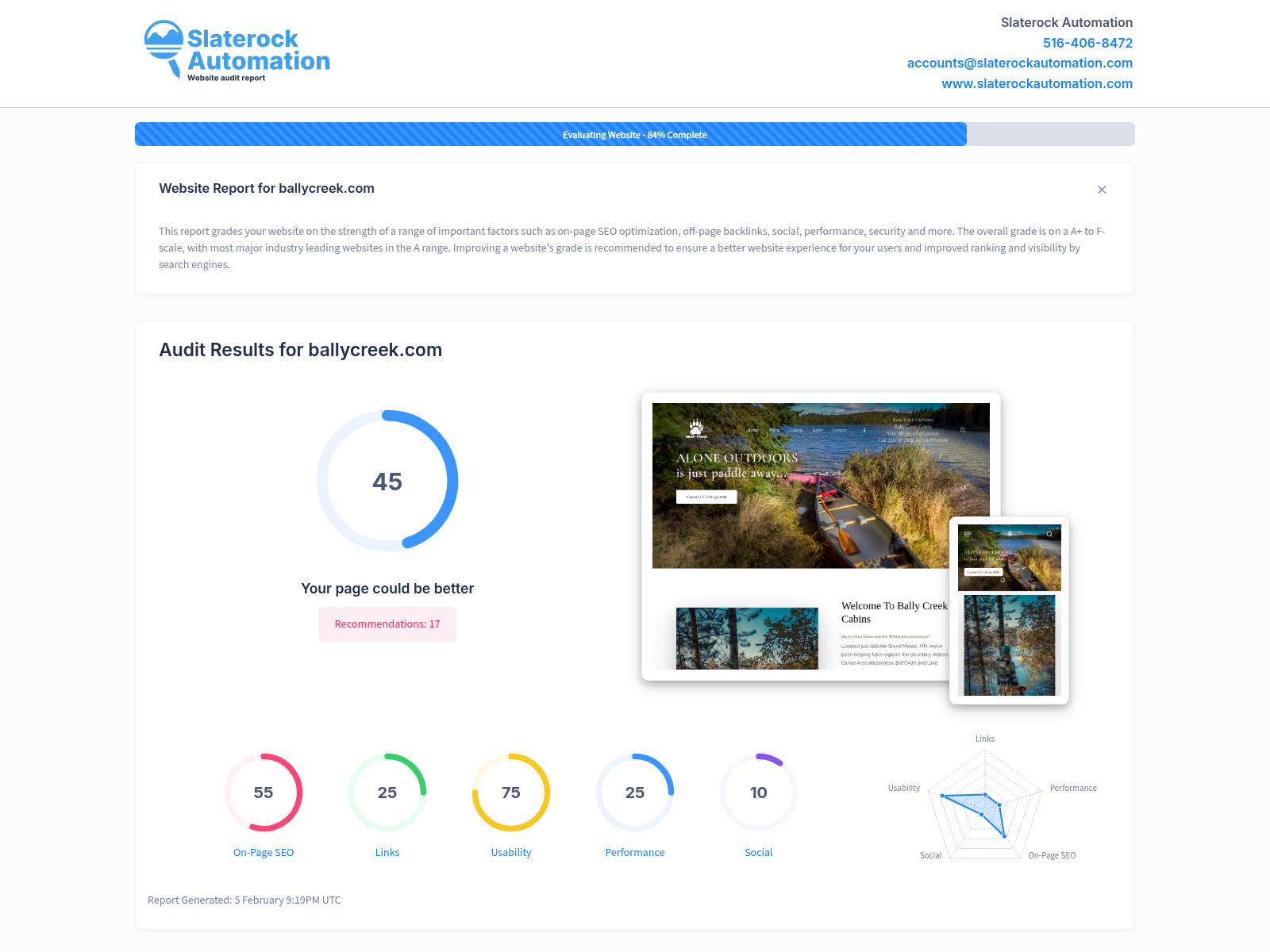The image size is (1270, 952).
Task: Select the Social 10 purple score ring
Action: pos(759,793)
